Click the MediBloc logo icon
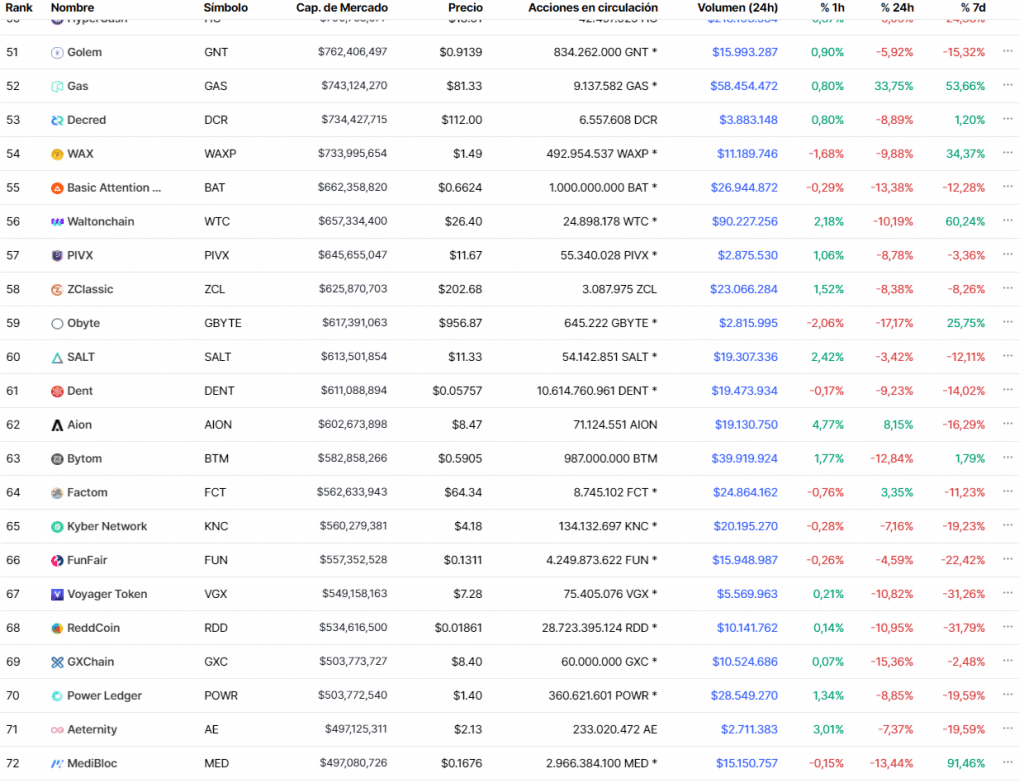Image resolution: width=1024 pixels, height=783 pixels. (57, 764)
